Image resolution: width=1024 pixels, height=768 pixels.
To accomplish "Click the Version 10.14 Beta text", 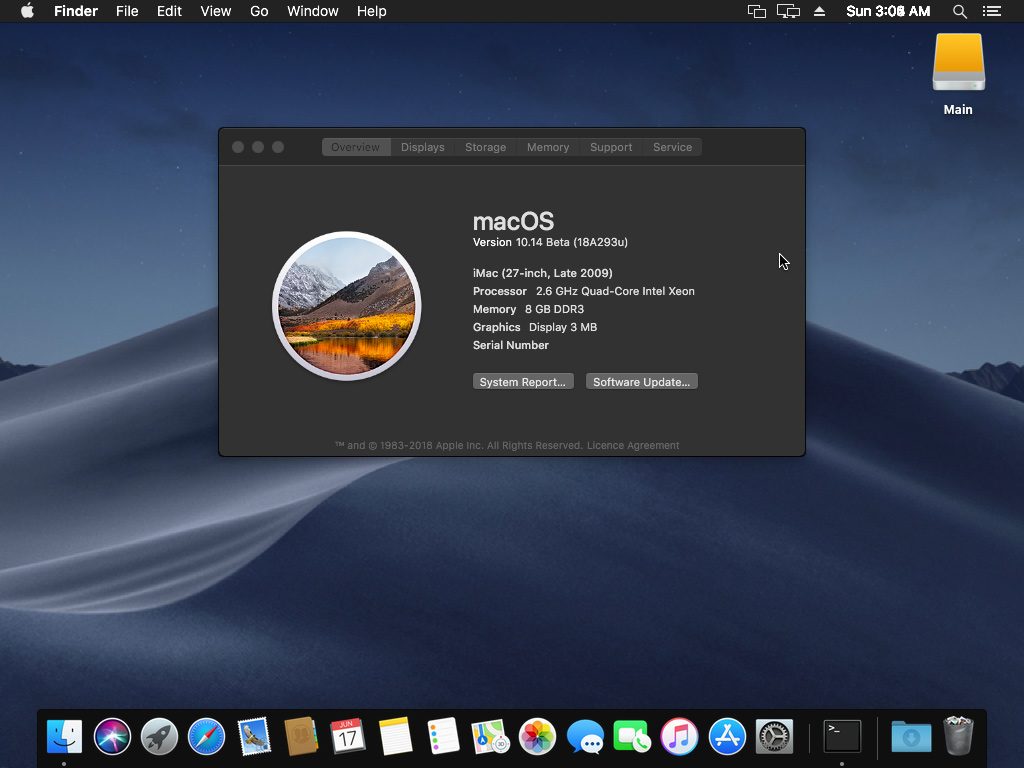I will [551, 242].
